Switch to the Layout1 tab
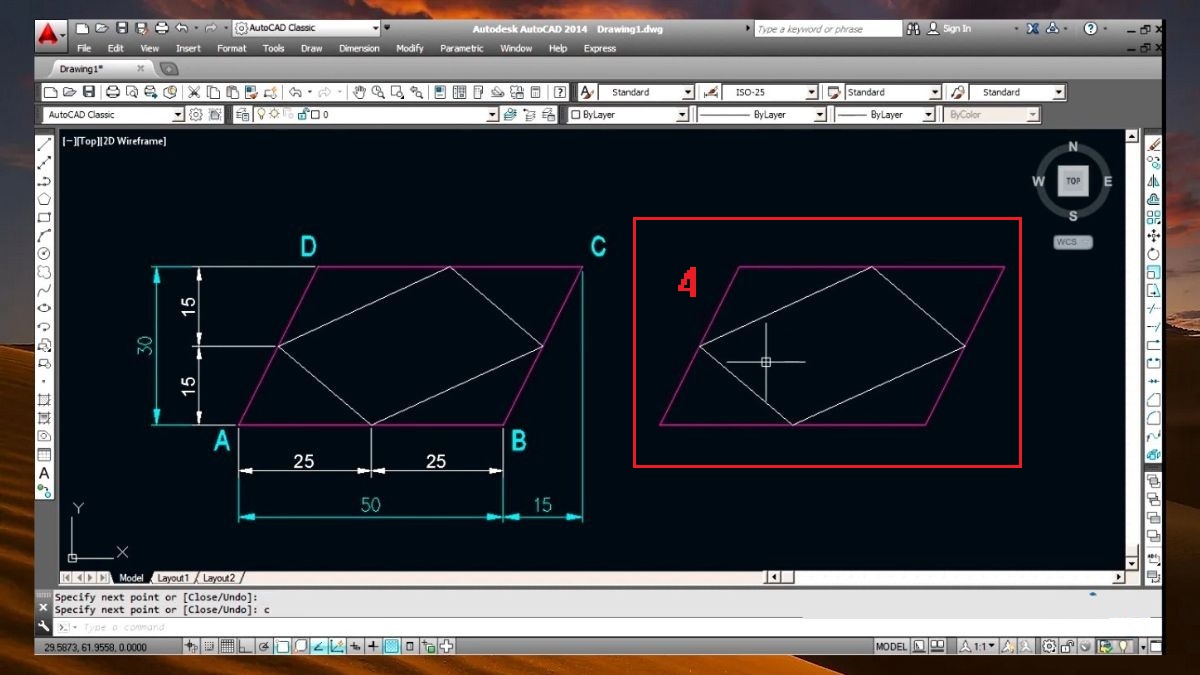Screen dimensions: 1200x675 (x=173, y=578)
